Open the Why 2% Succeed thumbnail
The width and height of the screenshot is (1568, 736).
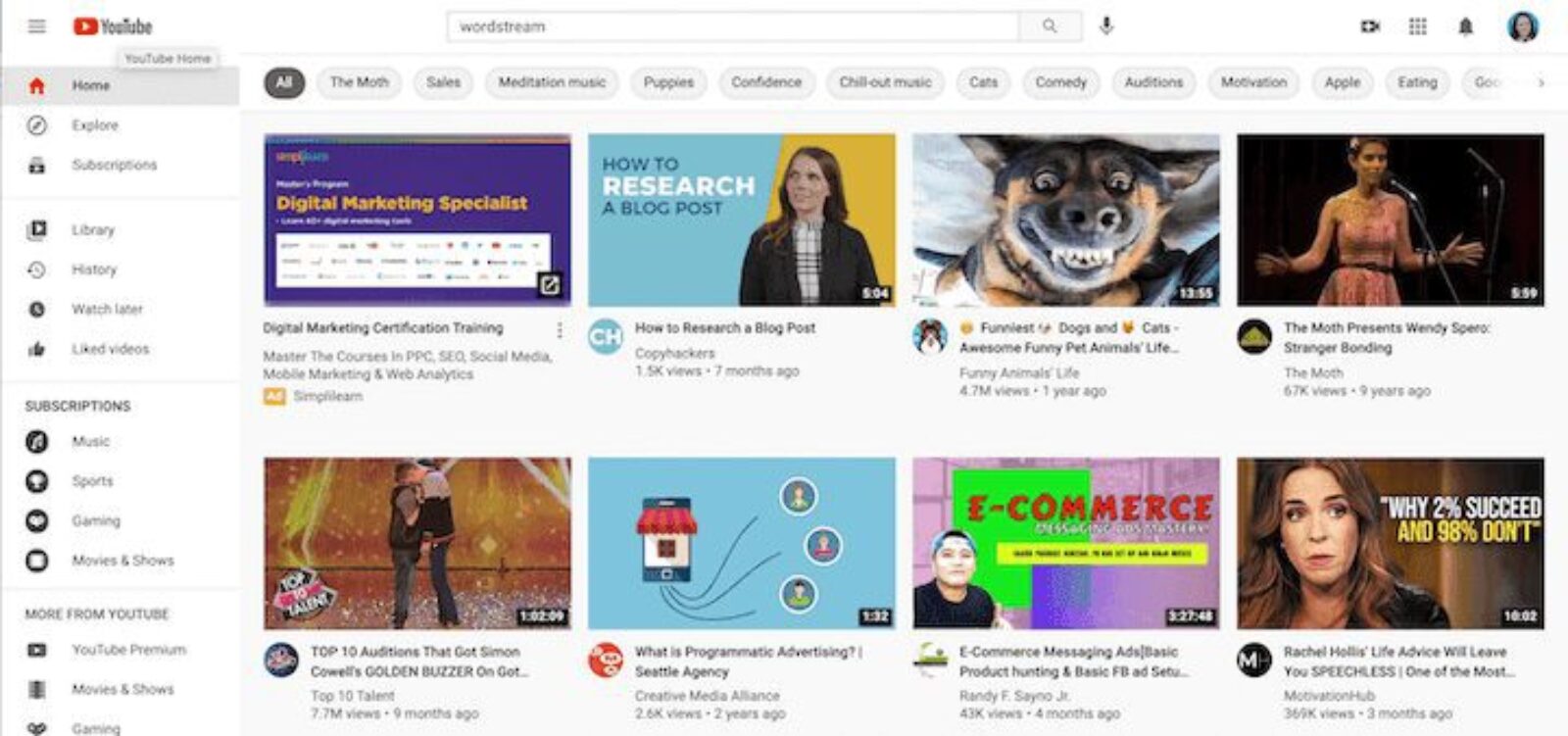(1391, 543)
